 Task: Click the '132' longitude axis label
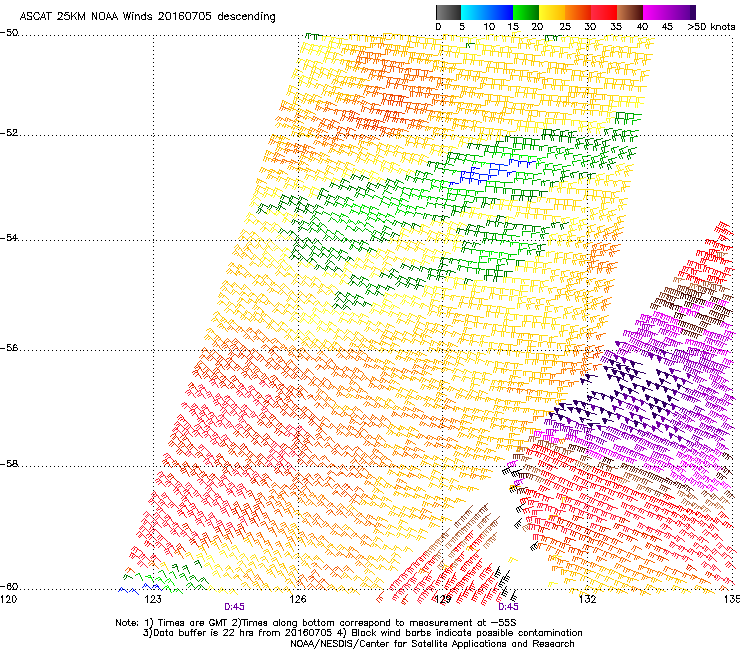pos(587,599)
